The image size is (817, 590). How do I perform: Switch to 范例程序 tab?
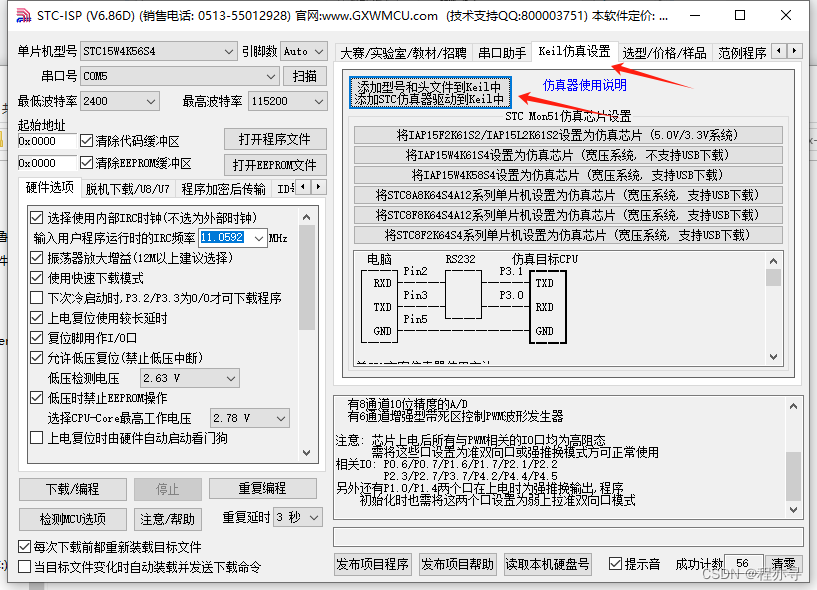(741, 53)
